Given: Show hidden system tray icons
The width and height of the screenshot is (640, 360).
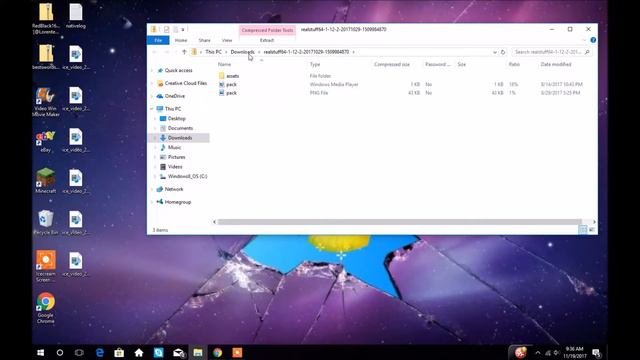Looking at the screenshot, I should [538, 353].
